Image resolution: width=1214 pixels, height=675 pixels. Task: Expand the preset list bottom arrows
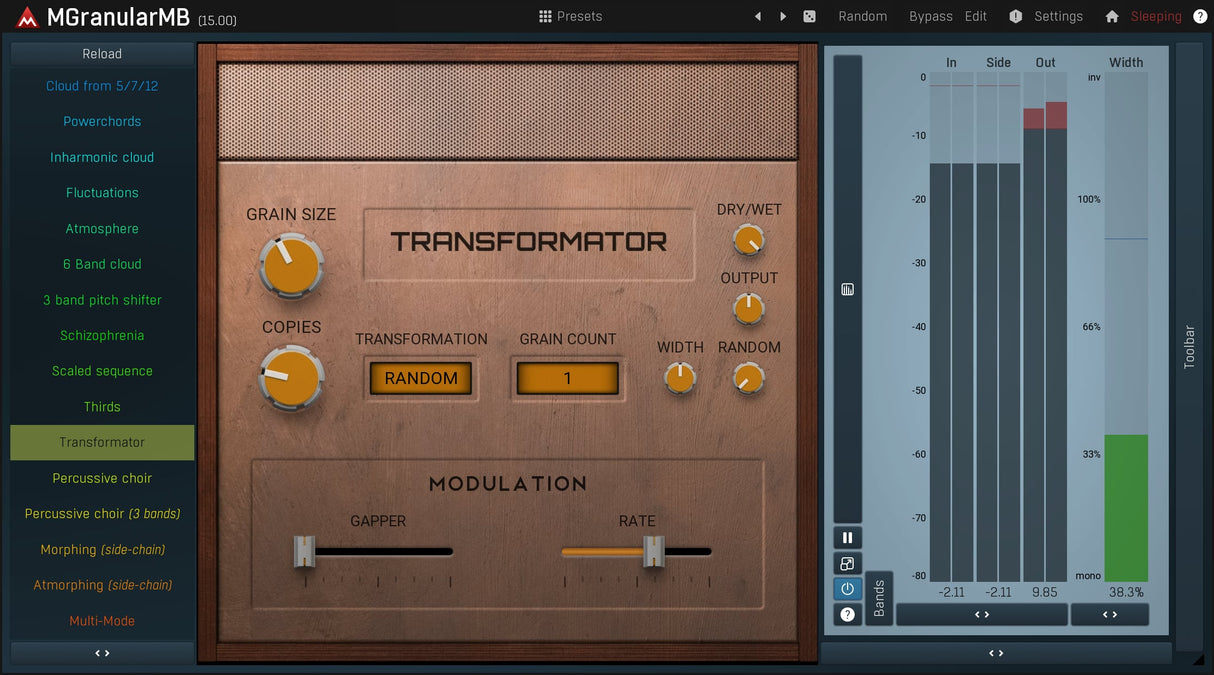click(102, 653)
